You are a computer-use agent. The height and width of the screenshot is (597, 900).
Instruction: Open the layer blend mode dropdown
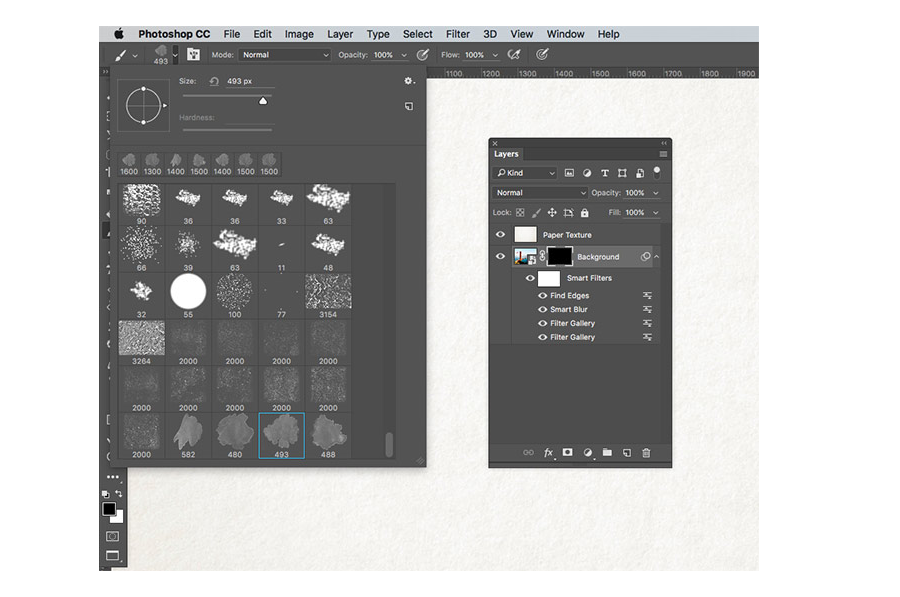(x=540, y=193)
